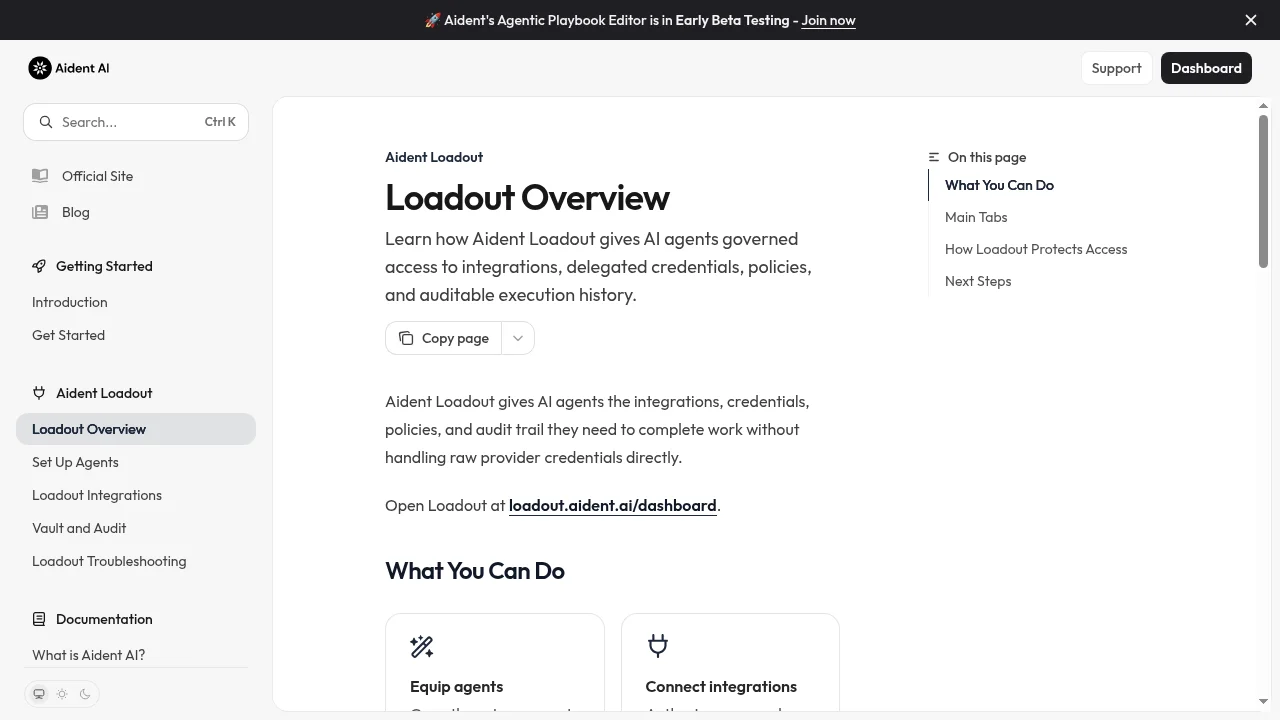1280x720 pixels.
Task: Click the copy icon in Copy page
Action: pos(406,338)
